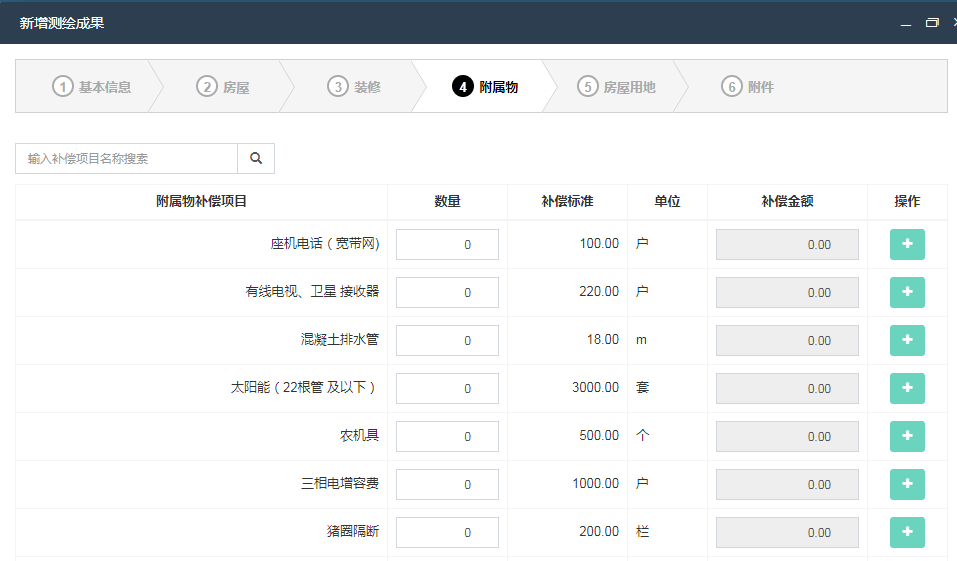Click the unit m for 混凝土排水管
The image size is (957, 561).
(x=641, y=340)
